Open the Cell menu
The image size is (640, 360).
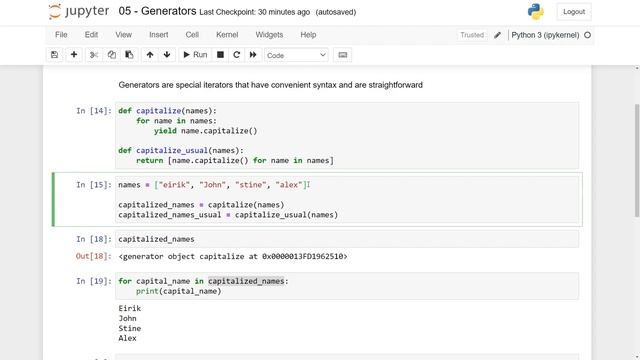coord(192,35)
